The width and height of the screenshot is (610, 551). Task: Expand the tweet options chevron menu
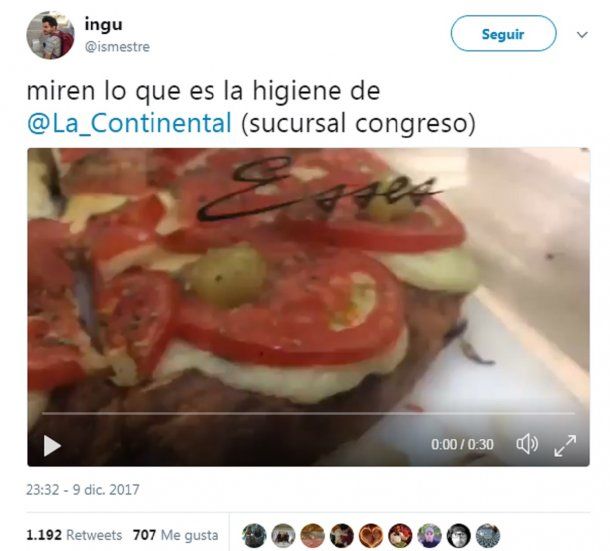[582, 35]
